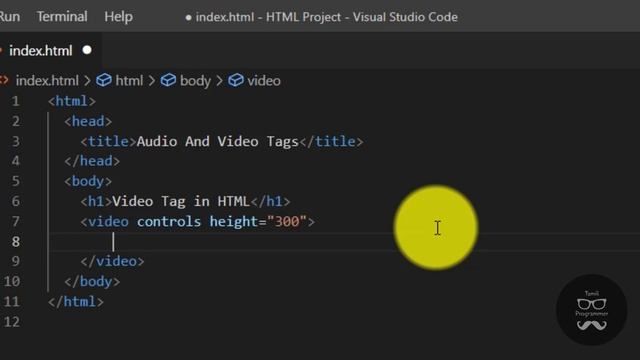Image resolution: width=640 pixels, height=360 pixels.
Task: Click the 'height' attribute name
Action: coord(234,221)
